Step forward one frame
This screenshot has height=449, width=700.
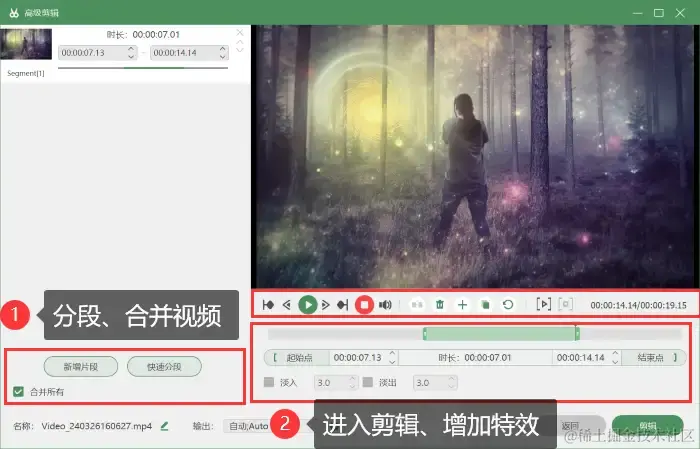326,305
